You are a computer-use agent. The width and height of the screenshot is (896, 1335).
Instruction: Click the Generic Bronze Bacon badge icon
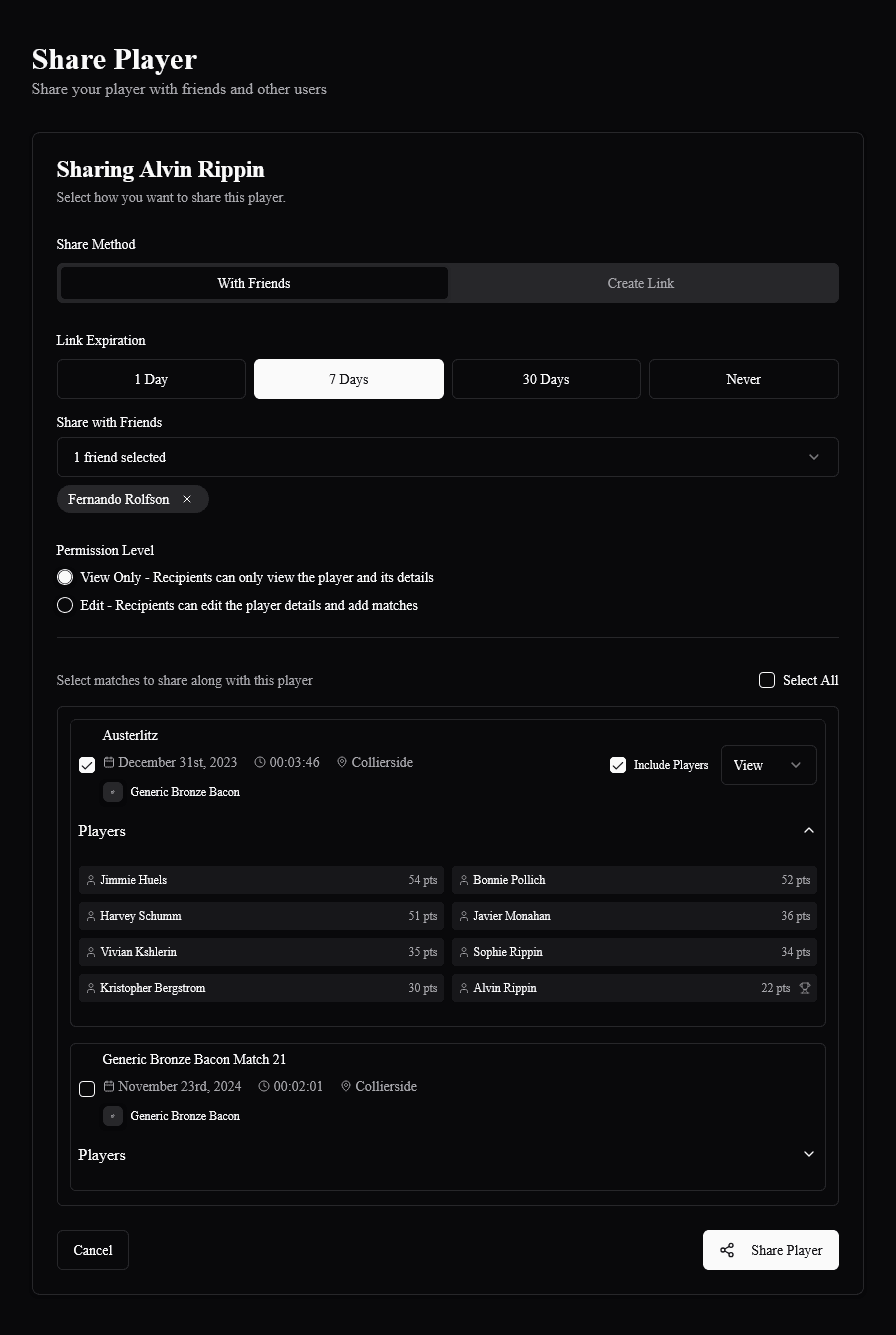click(113, 791)
